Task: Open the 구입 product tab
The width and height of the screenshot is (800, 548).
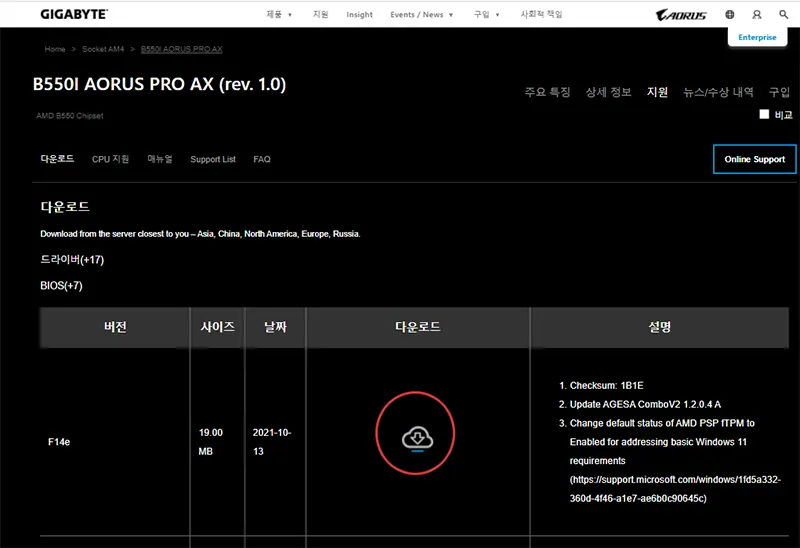Action: click(780, 92)
